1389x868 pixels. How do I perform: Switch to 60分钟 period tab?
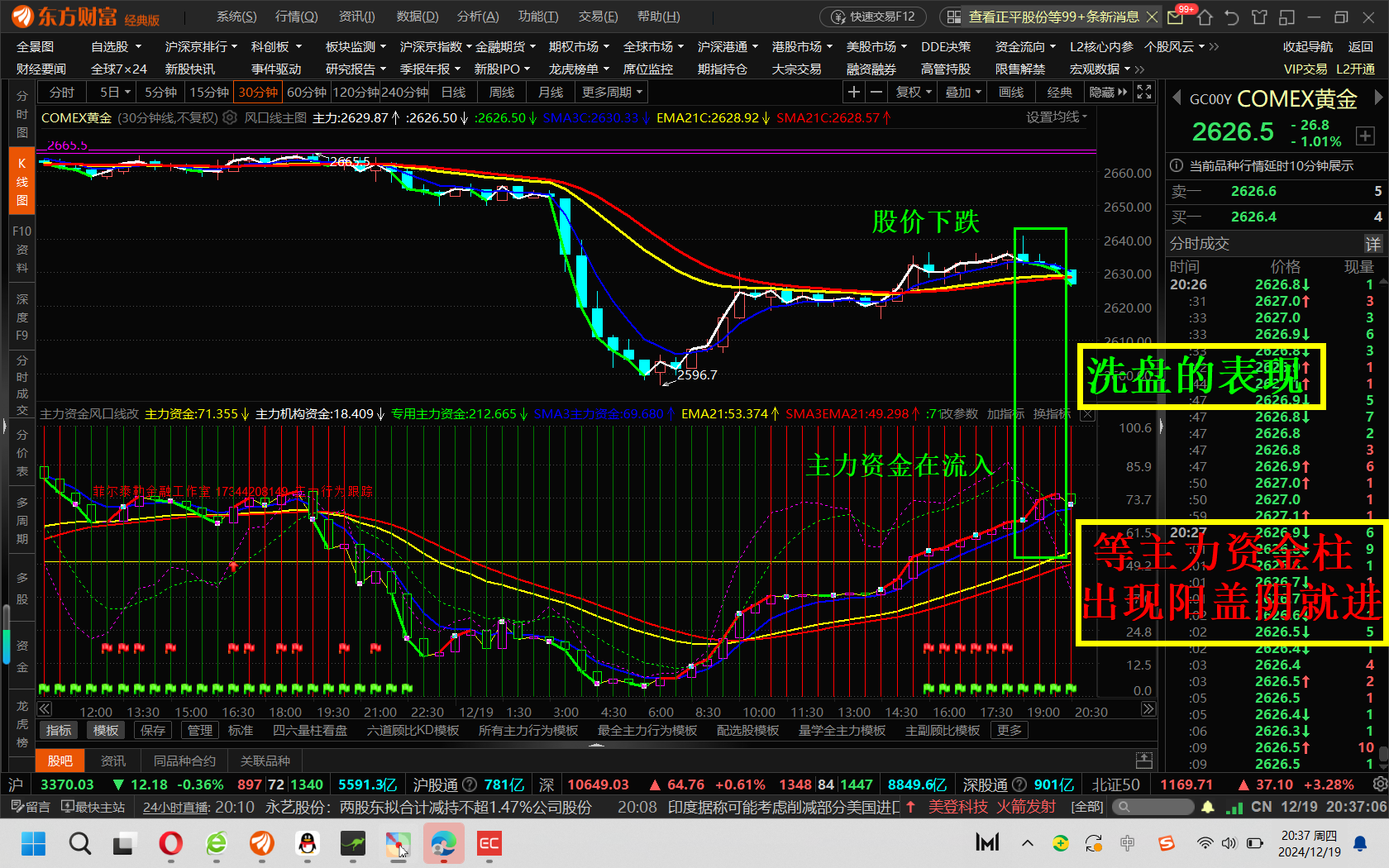[x=307, y=92]
